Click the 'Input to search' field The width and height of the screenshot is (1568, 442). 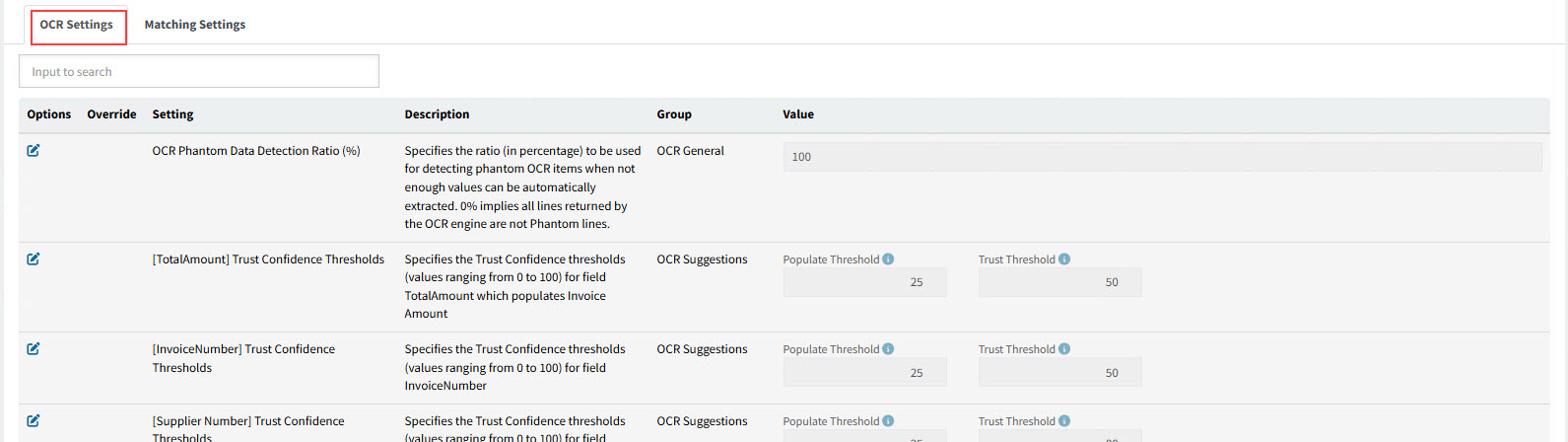[x=199, y=72]
